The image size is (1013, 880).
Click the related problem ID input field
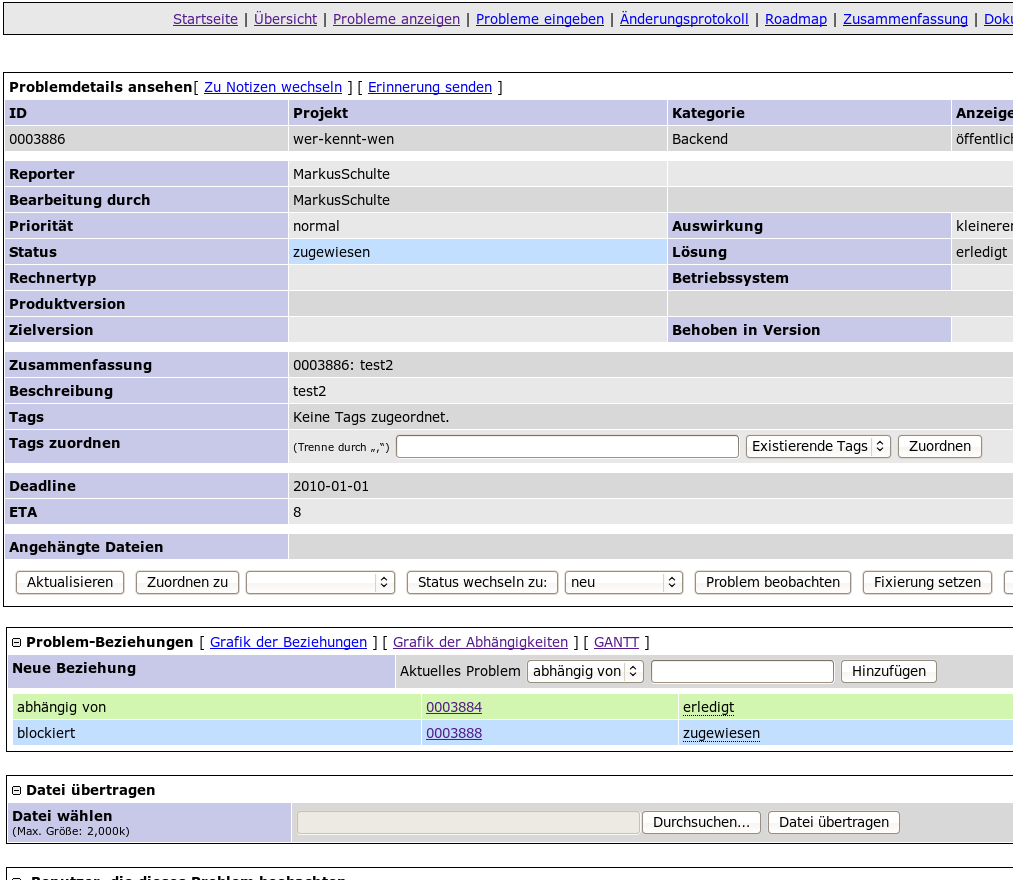[742, 672]
